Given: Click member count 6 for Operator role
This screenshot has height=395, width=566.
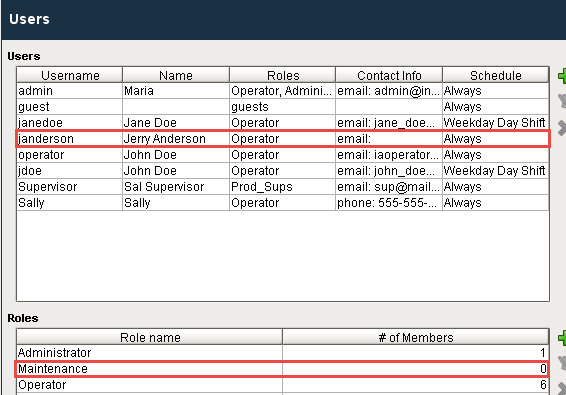Looking at the screenshot, I should coord(415,385).
